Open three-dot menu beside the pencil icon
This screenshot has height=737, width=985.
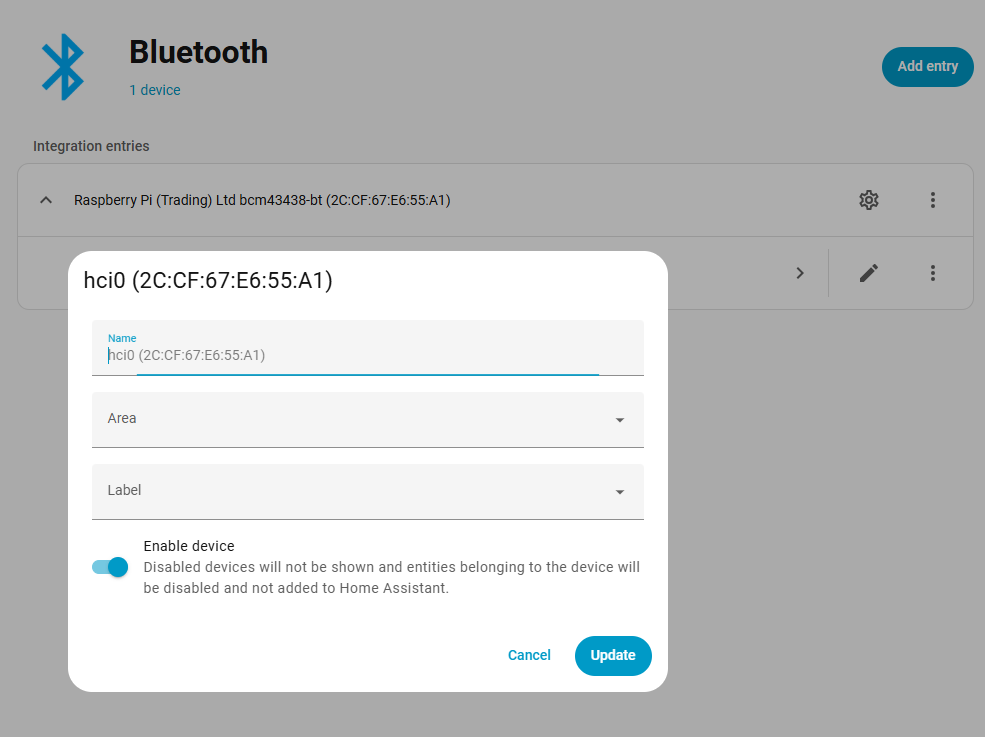click(x=932, y=273)
